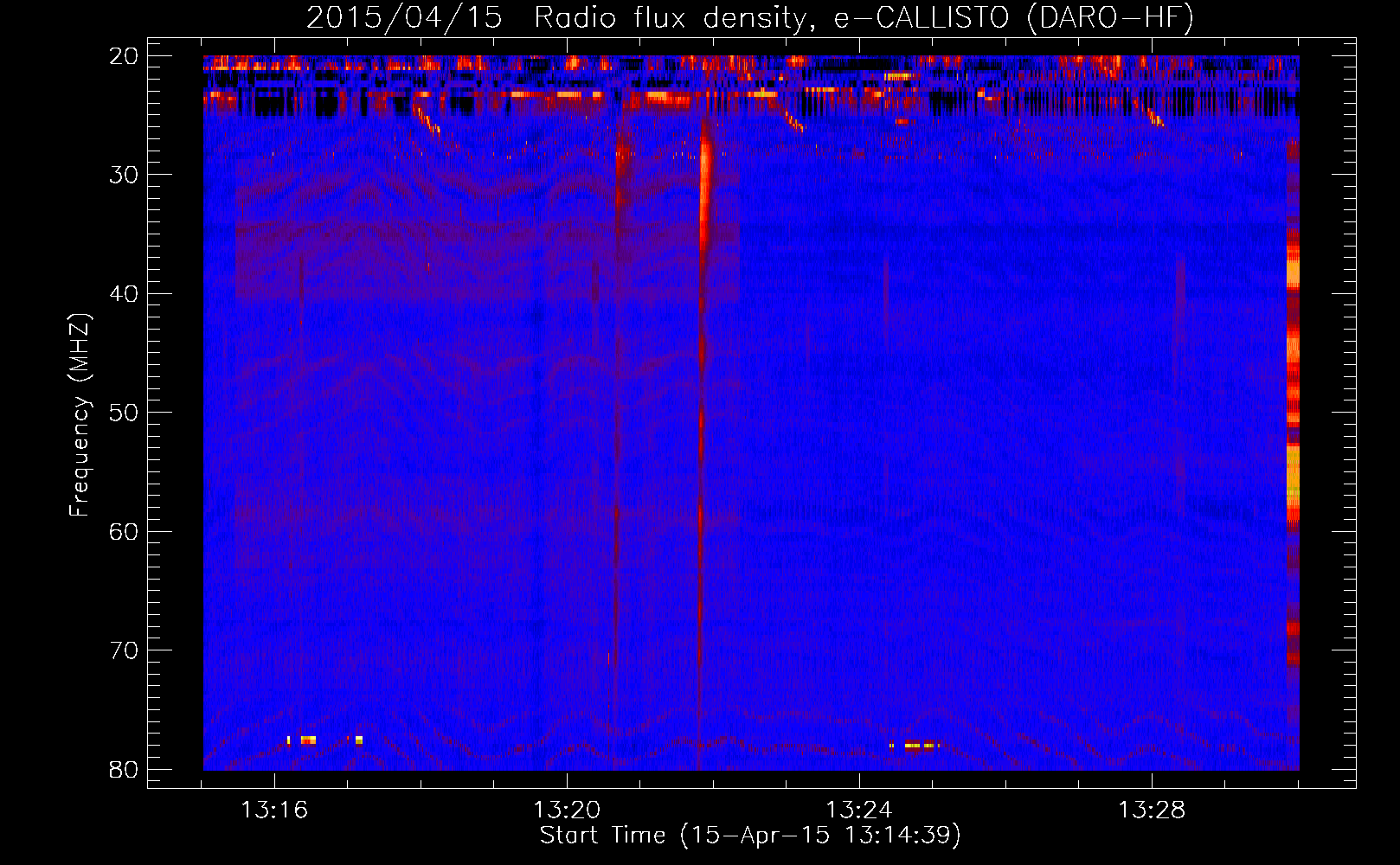Click the fainter vertical burst near 13:20:40
Screen dimensions: 1400x865
[x=618, y=389]
